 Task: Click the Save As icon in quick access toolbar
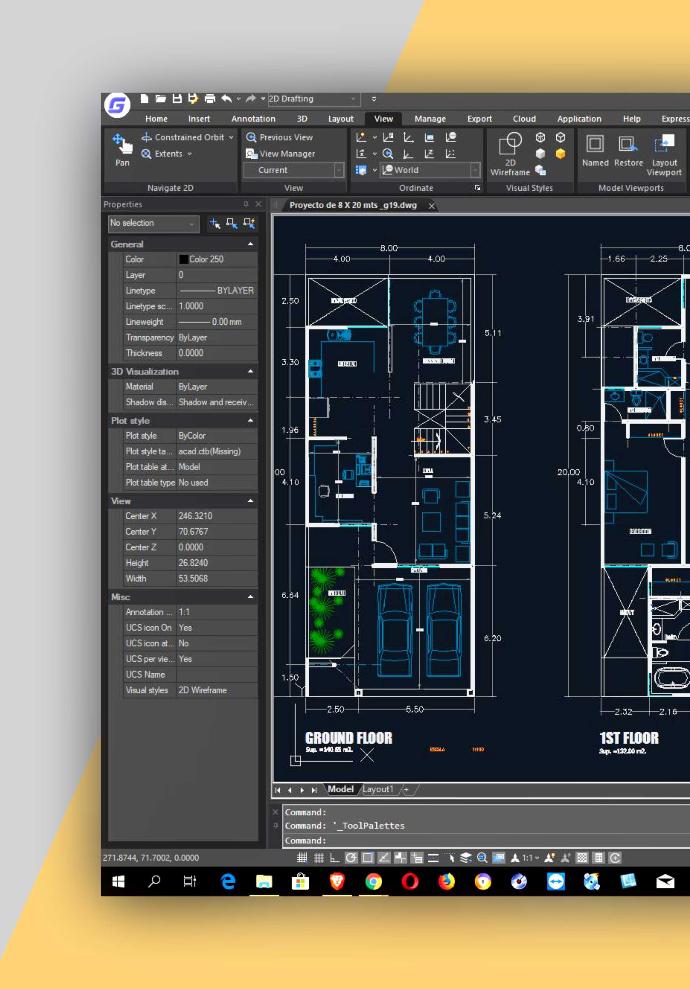193,98
